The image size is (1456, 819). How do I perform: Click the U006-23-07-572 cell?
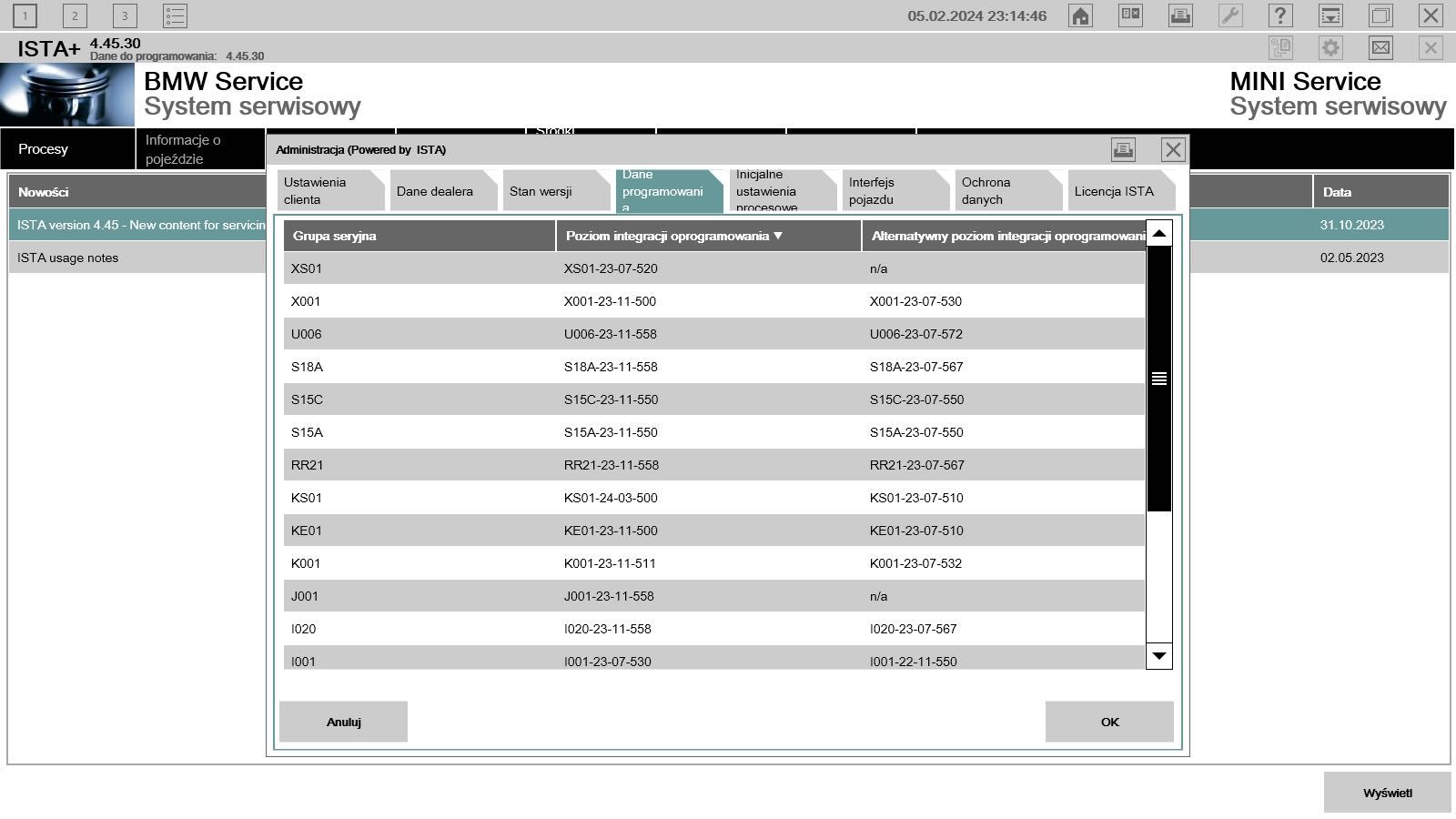point(915,334)
